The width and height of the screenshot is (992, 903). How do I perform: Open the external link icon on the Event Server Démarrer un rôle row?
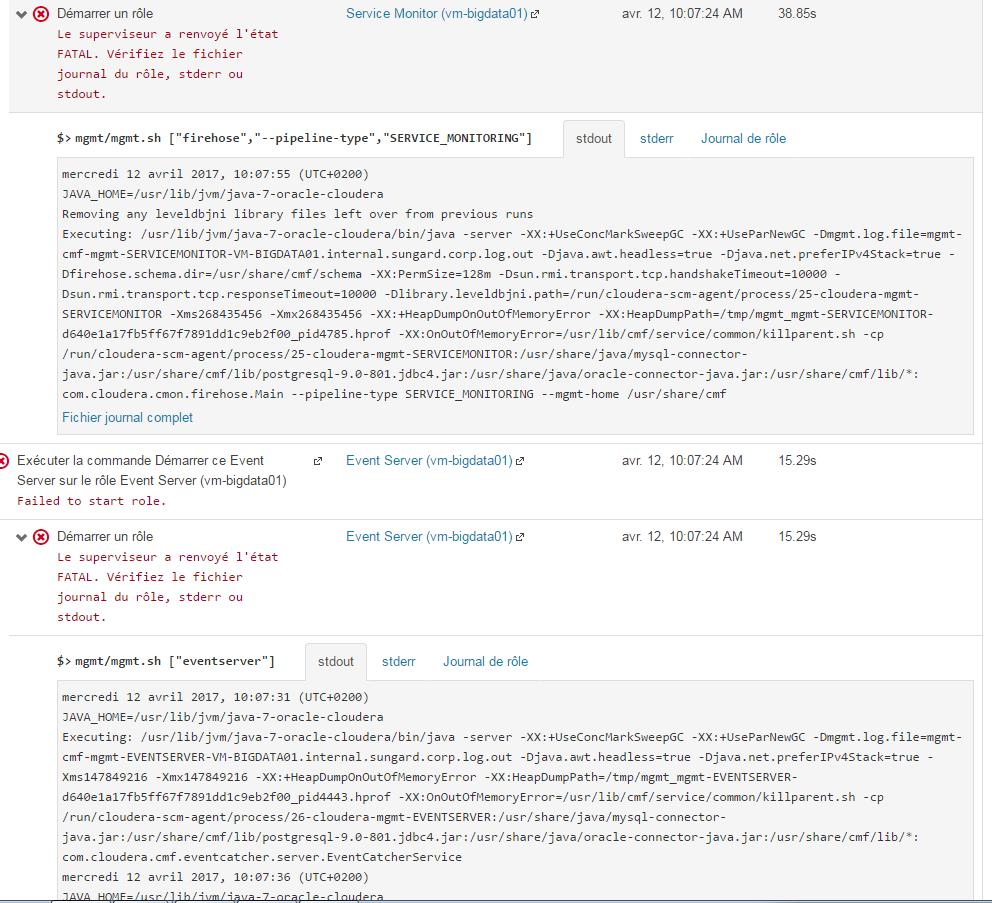[520, 538]
